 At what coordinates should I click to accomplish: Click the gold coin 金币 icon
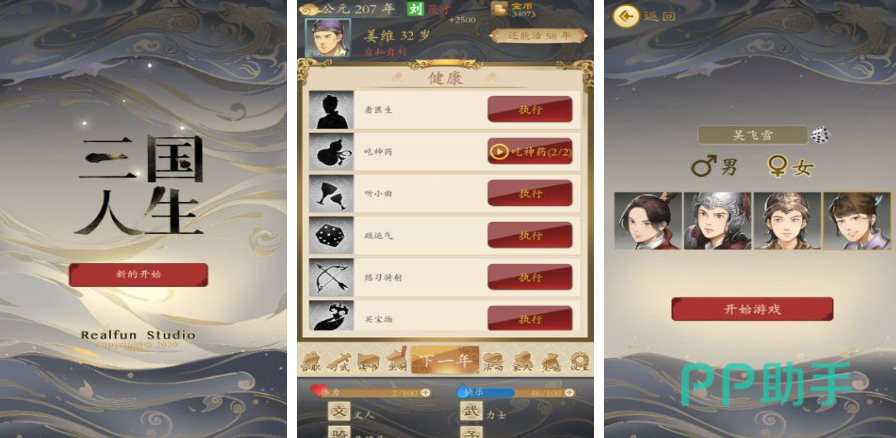(x=499, y=9)
